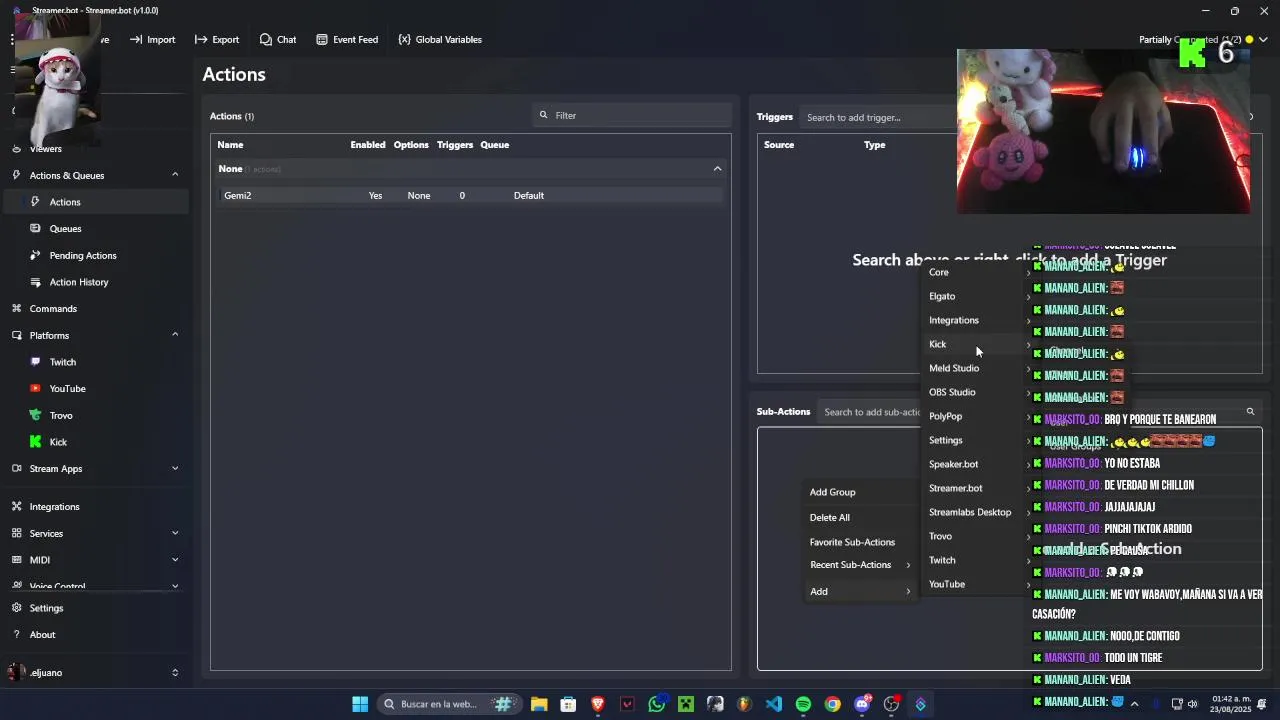
Task: Click the Triggers column header in actions
Action: pyautogui.click(x=454, y=145)
